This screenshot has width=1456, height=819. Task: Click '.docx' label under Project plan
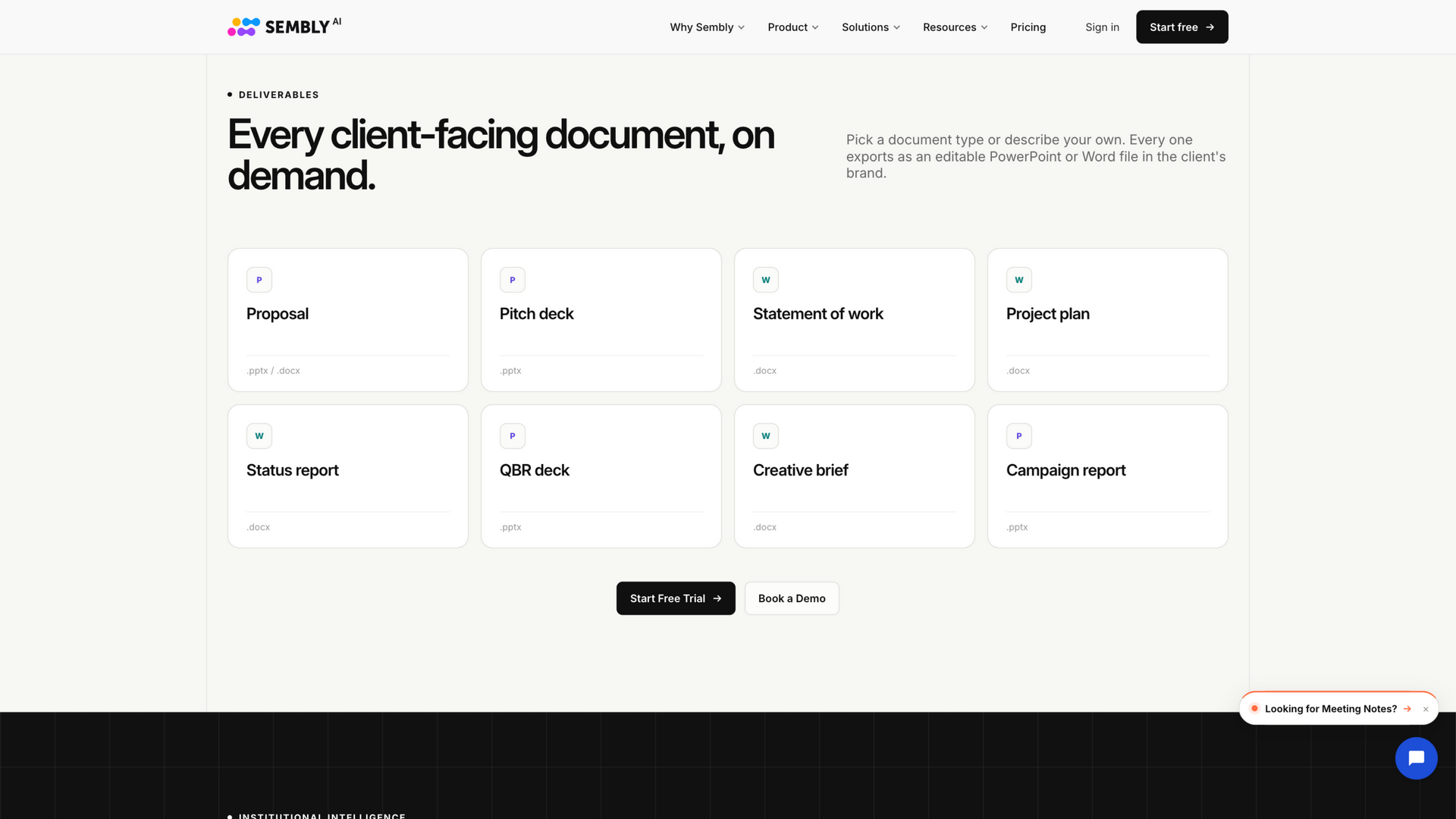point(1018,371)
